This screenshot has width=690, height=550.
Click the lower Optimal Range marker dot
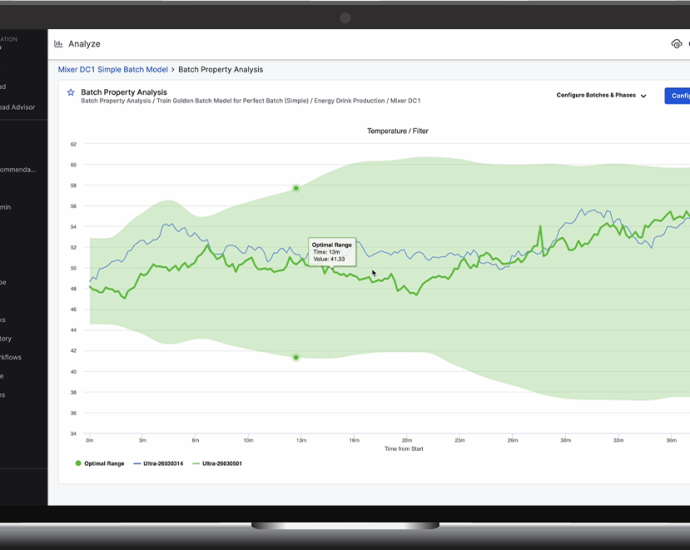click(296, 357)
